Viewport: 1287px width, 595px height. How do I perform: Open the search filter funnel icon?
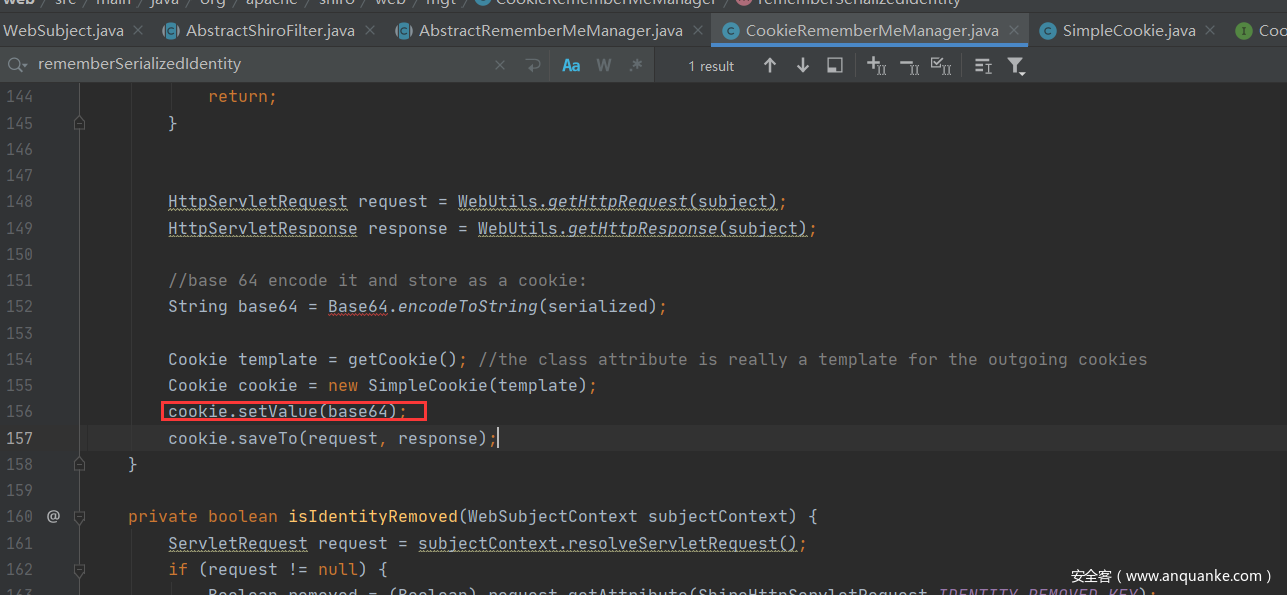[1016, 66]
